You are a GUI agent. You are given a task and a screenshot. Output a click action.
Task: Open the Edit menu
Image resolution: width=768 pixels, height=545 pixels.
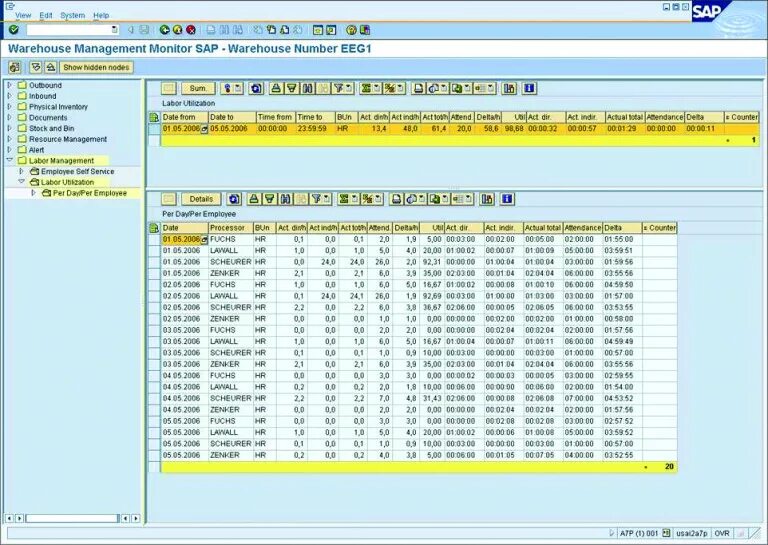46,15
